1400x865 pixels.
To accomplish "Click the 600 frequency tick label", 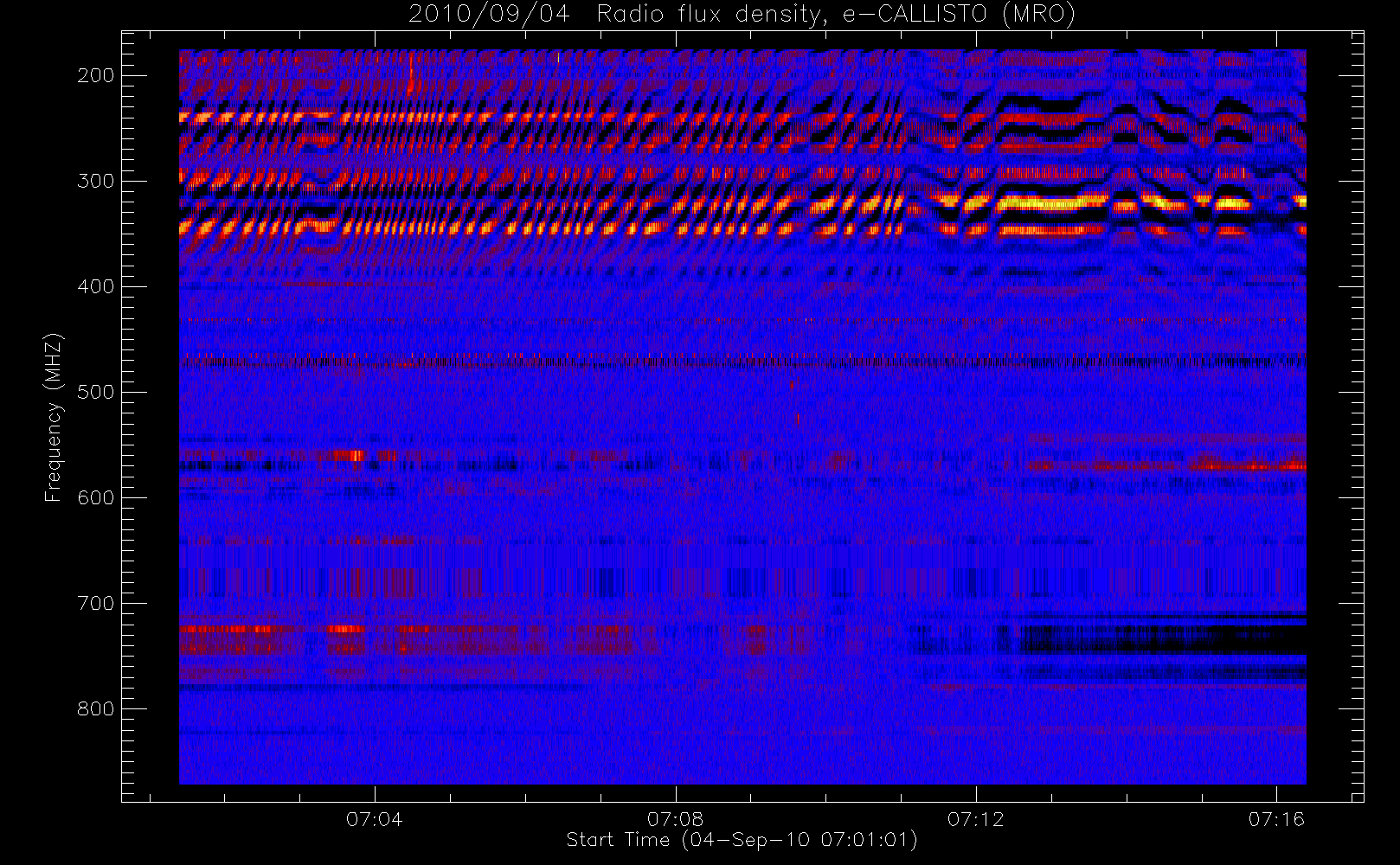I will [x=96, y=497].
